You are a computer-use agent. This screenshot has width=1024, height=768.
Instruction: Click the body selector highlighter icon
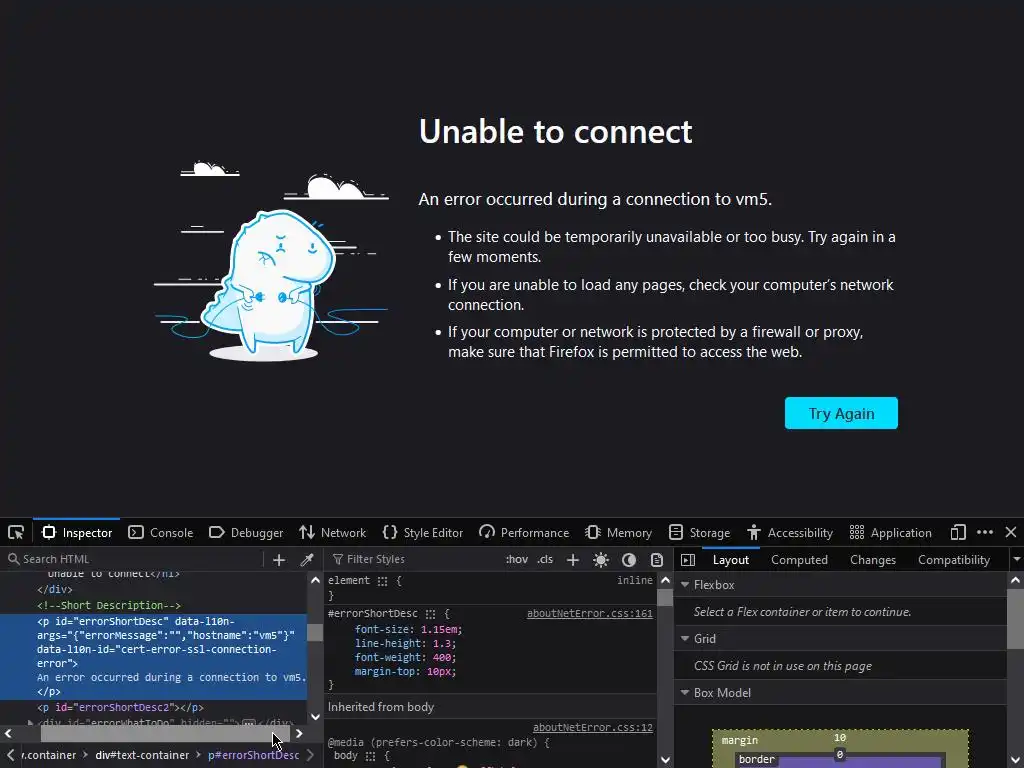[370, 756]
